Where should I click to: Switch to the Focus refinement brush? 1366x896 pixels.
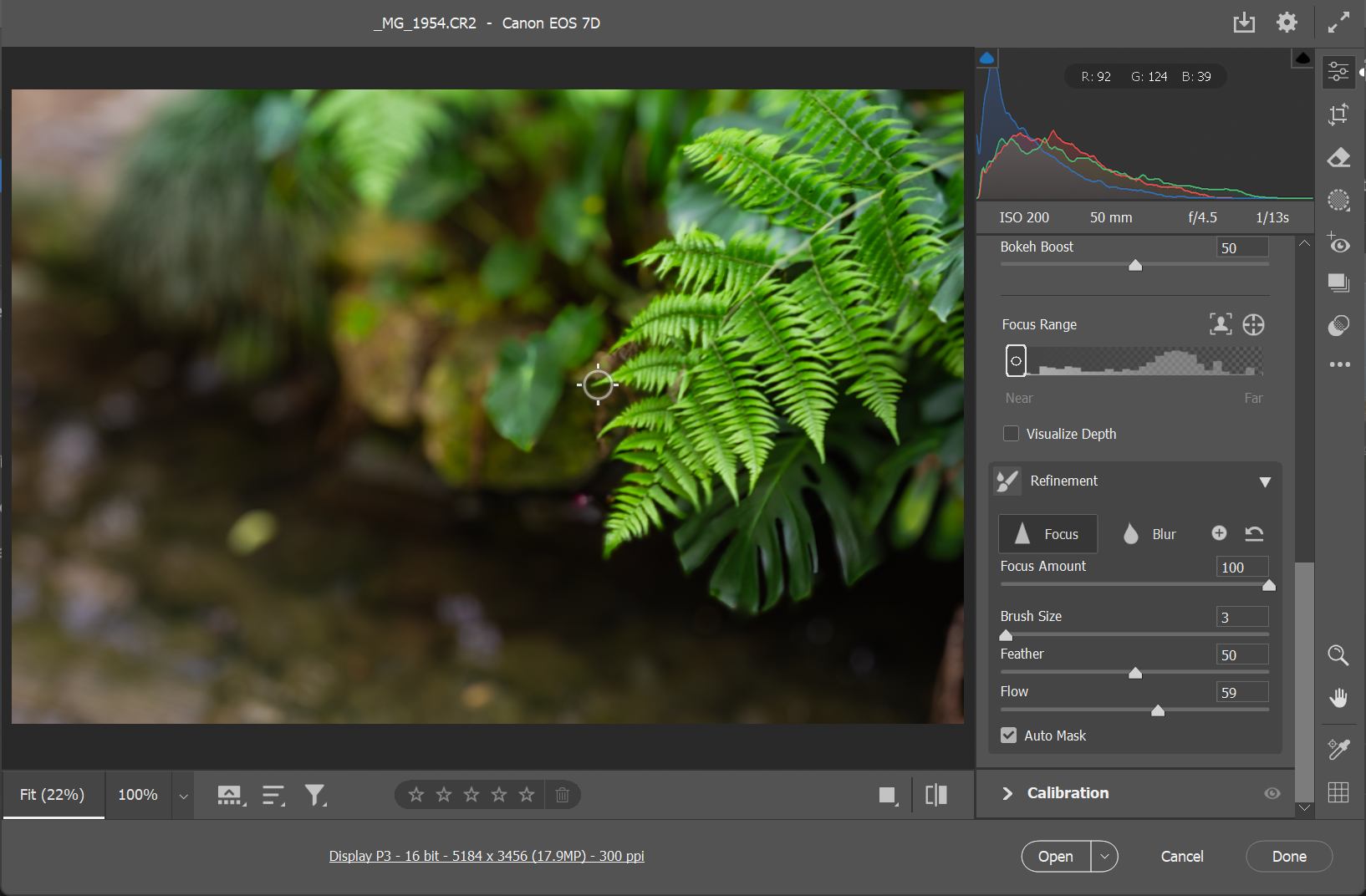[1047, 534]
